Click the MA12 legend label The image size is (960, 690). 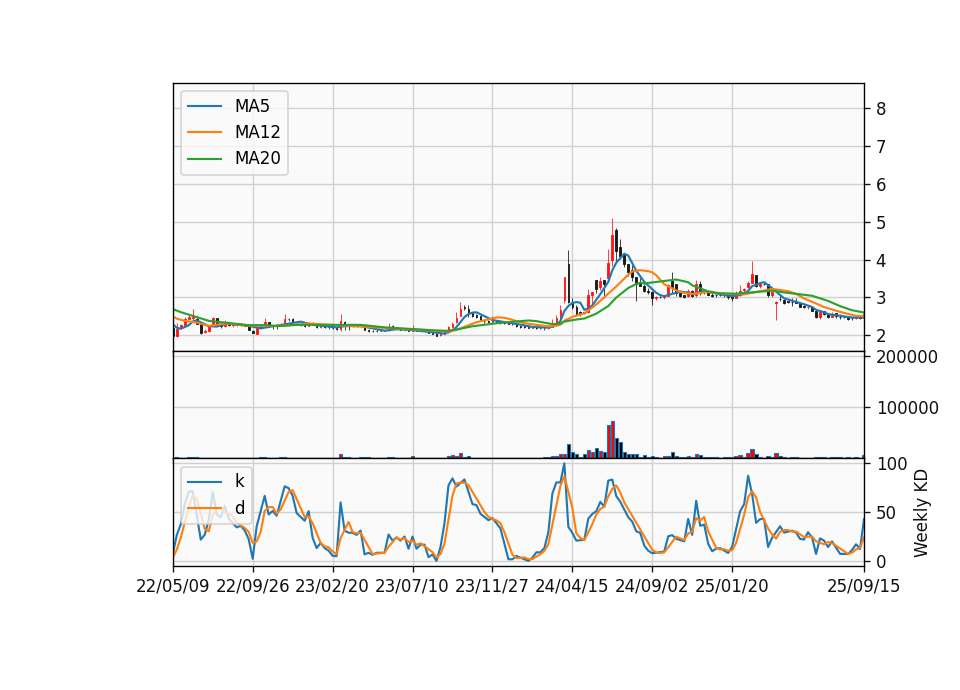[x=257, y=132]
